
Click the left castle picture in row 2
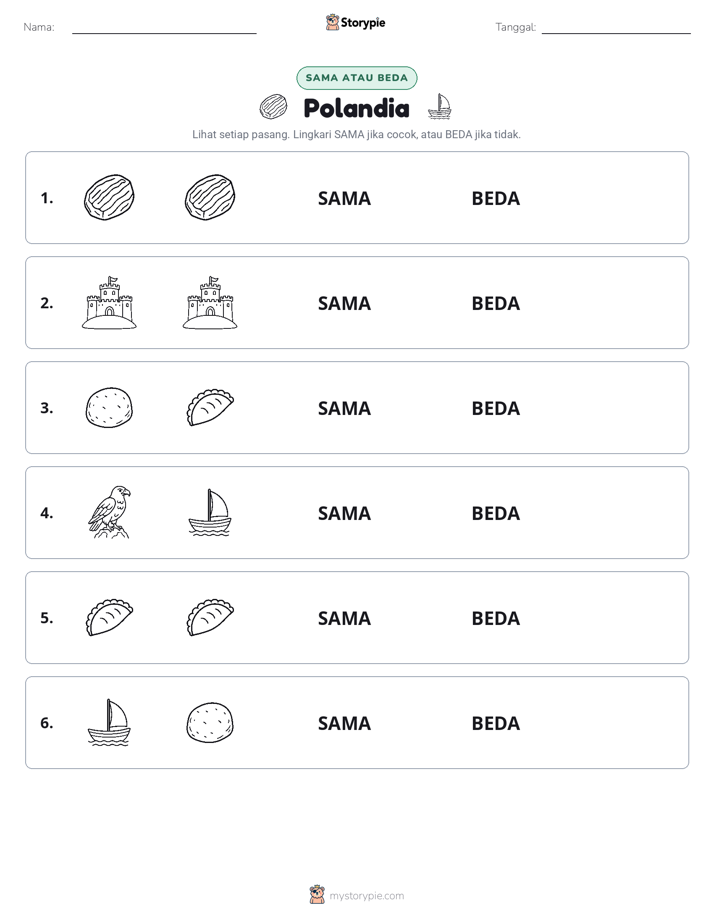tap(109, 302)
